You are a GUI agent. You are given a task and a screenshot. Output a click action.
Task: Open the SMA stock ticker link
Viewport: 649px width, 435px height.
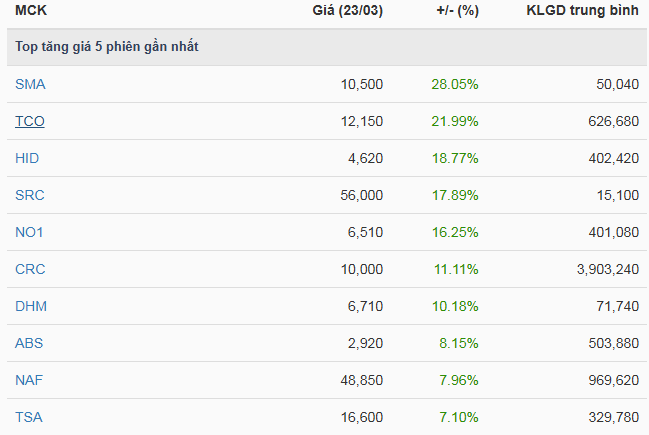(x=30, y=84)
